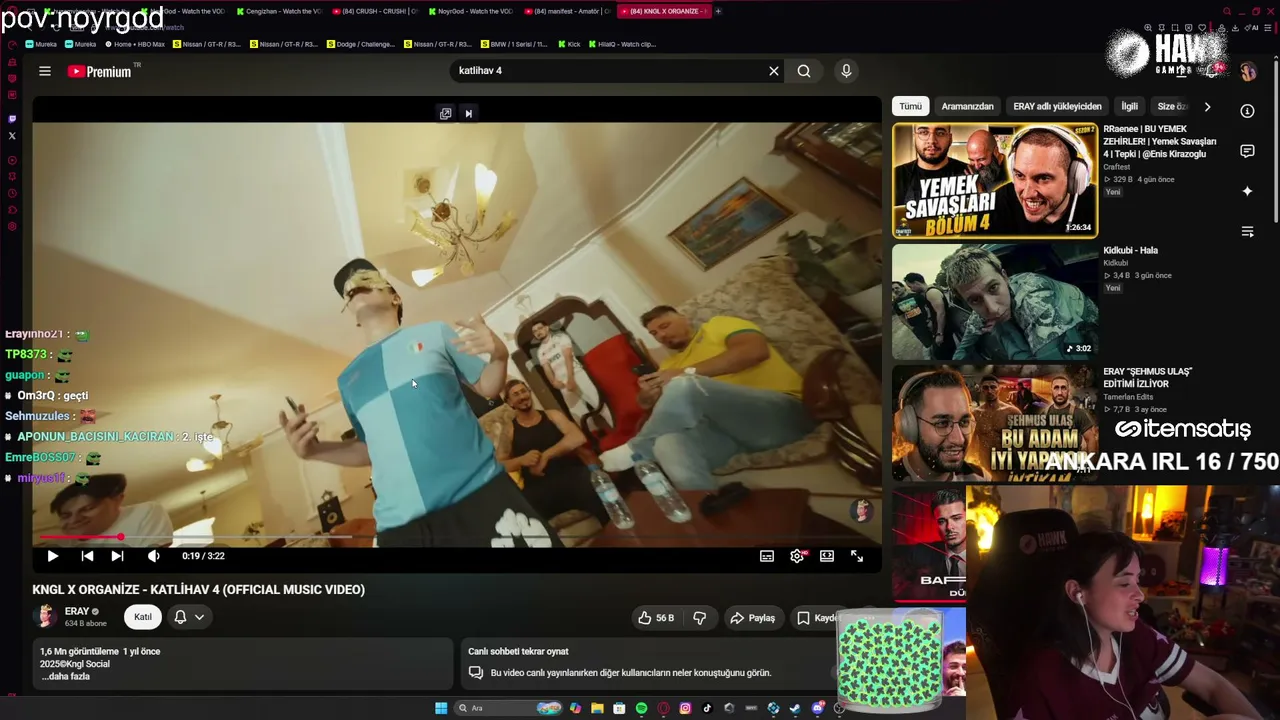Screen dimensions: 1280x720
Task: Select the Aramanızdan filter chip
Action: coord(968,106)
